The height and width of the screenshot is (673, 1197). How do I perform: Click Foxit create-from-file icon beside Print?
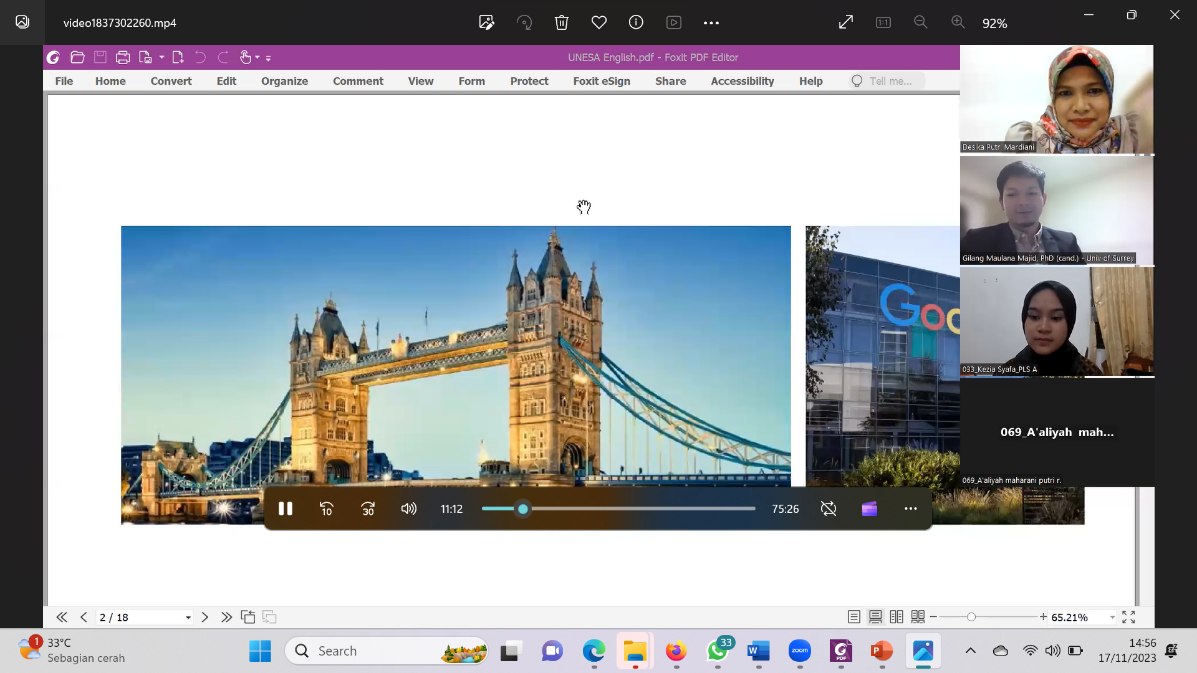click(145, 57)
